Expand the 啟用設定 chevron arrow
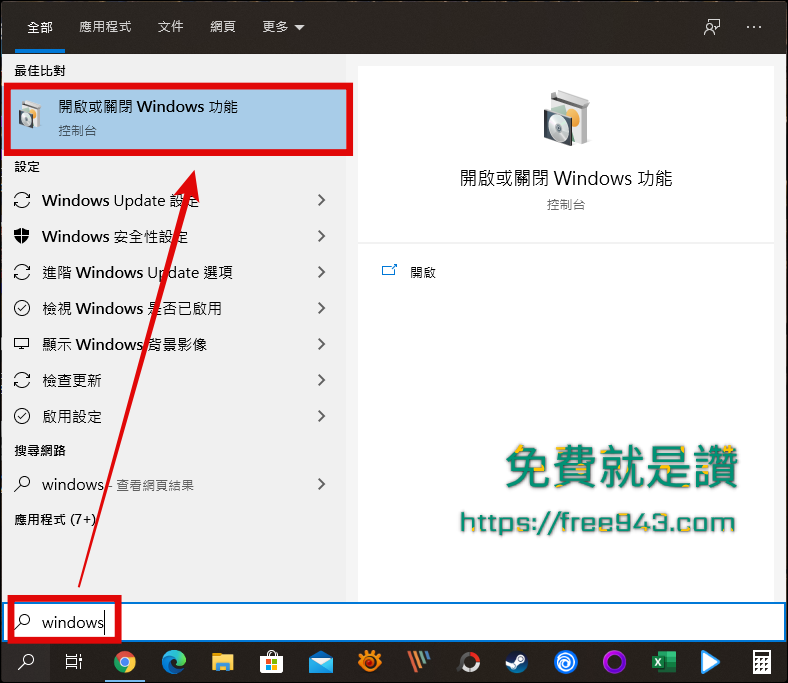Screen dimensions: 788x683 322,416
